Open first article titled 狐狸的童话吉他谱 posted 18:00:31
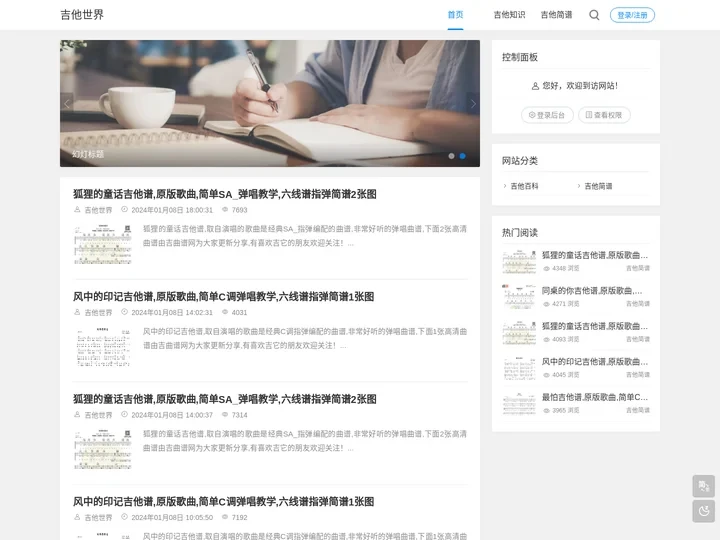The image size is (720, 540). (x=225, y=194)
